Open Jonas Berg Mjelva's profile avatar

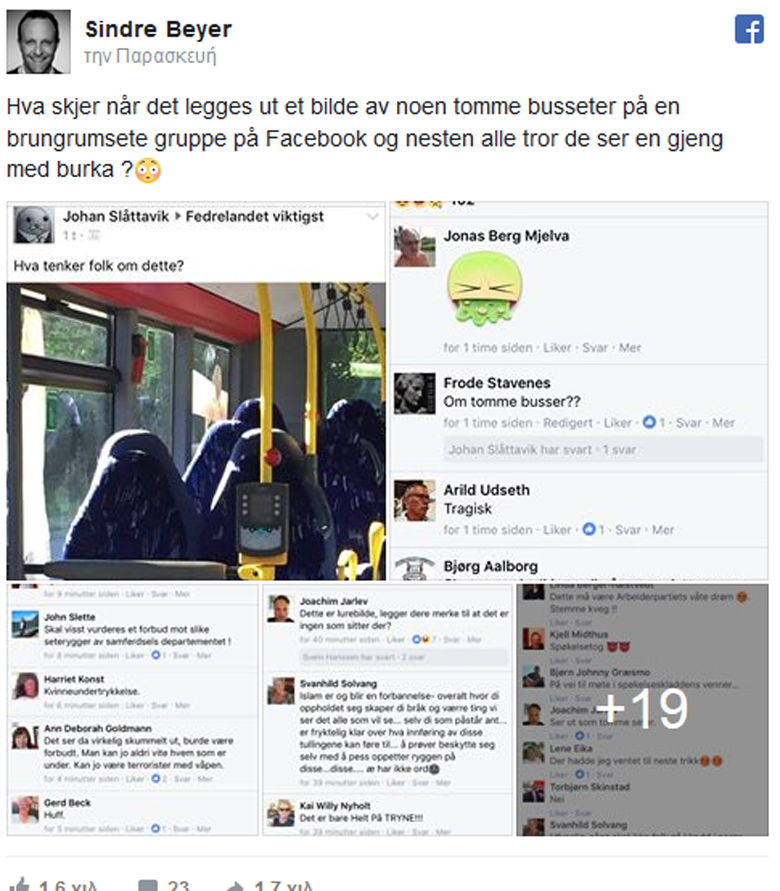coord(415,247)
